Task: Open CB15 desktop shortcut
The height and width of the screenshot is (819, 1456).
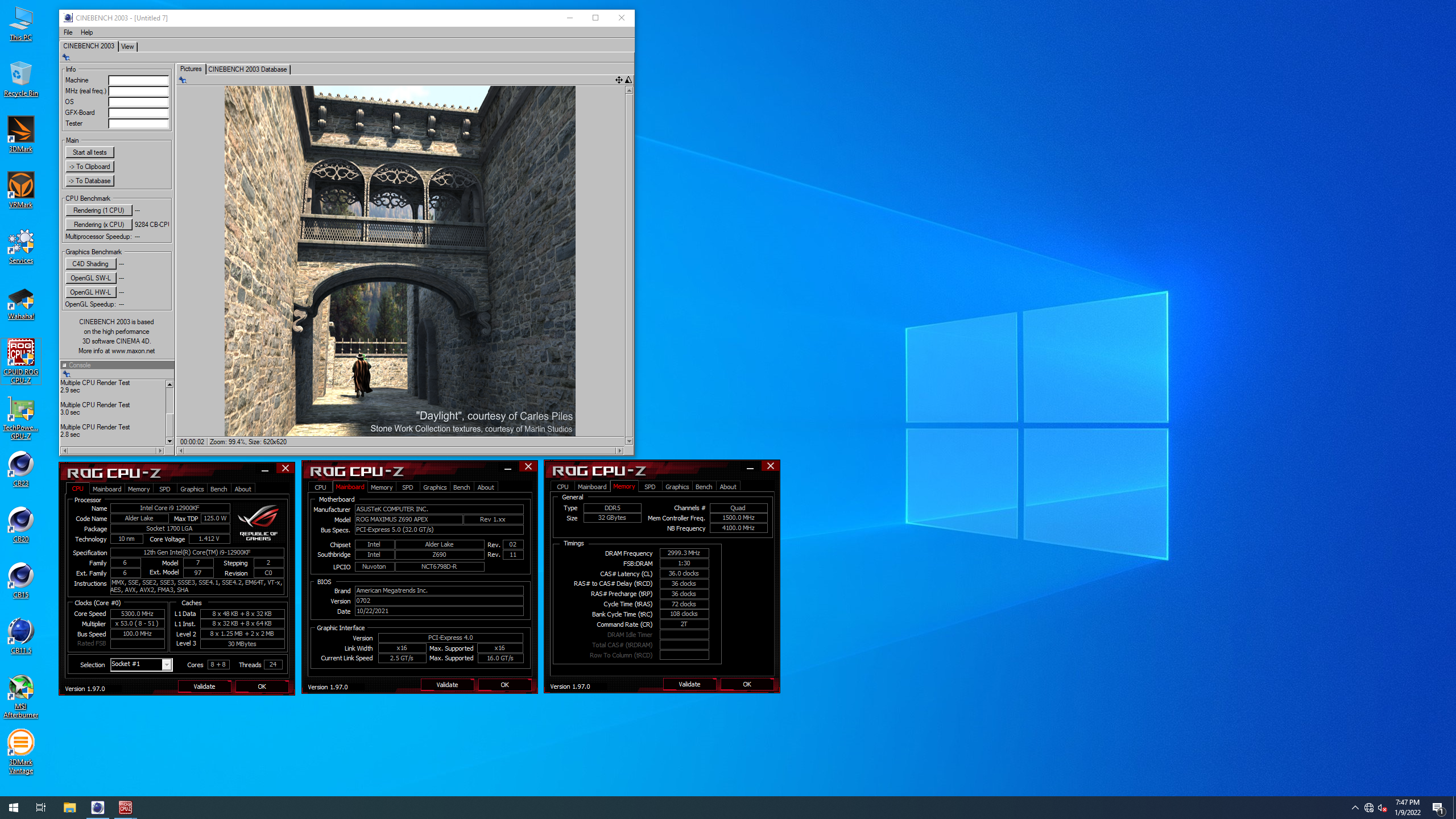Action: [20, 581]
